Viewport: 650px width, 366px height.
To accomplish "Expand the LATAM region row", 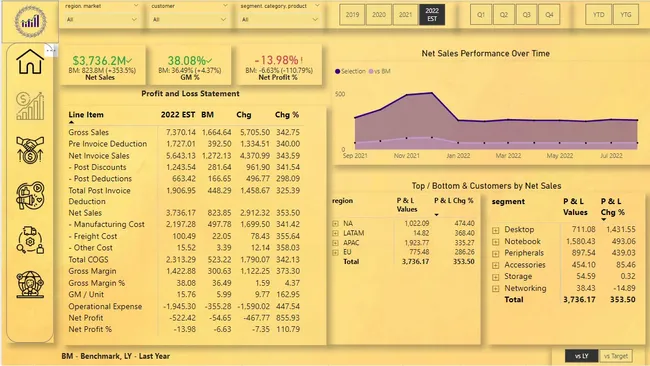I will pos(335,233).
